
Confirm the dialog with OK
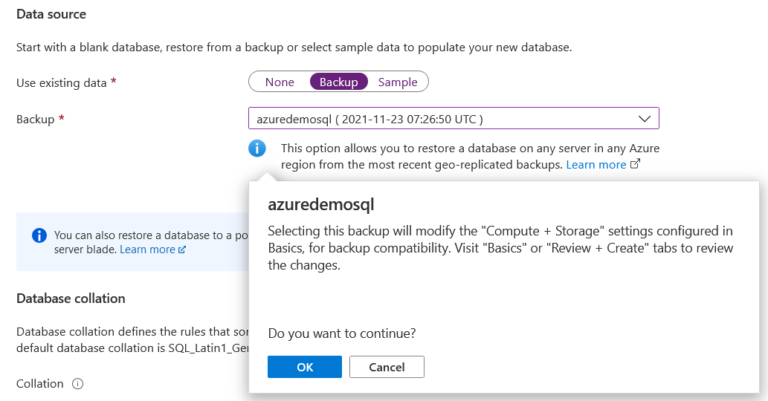pos(305,367)
